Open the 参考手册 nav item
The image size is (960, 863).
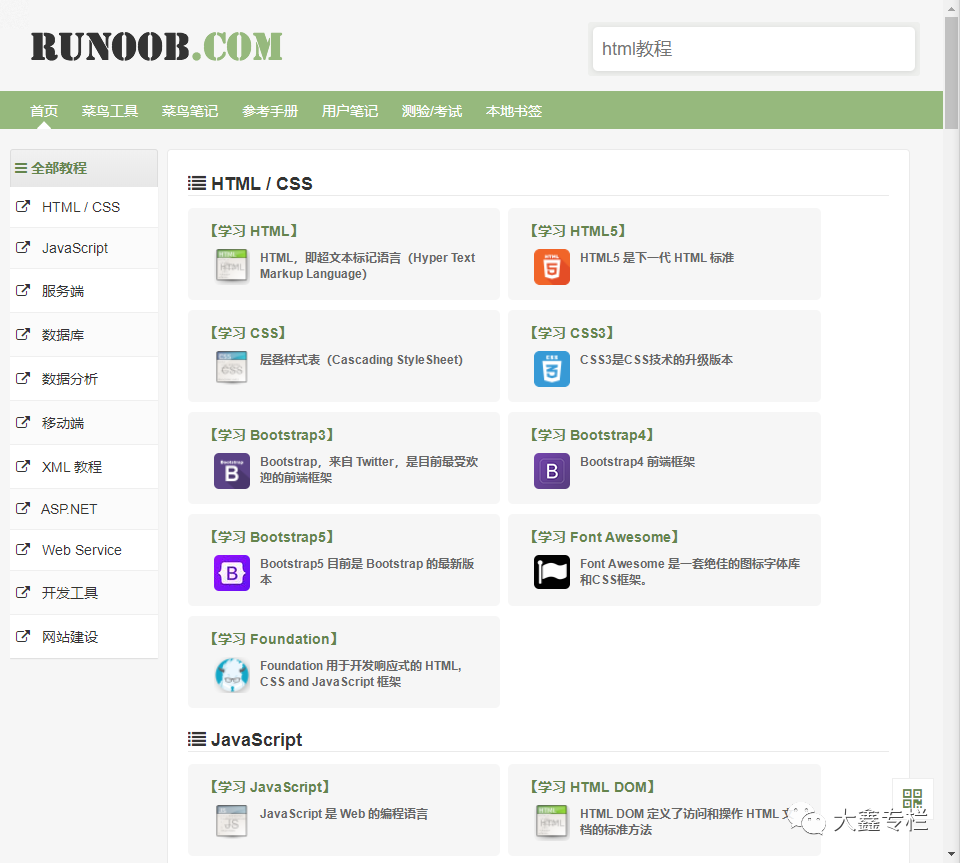click(x=270, y=111)
